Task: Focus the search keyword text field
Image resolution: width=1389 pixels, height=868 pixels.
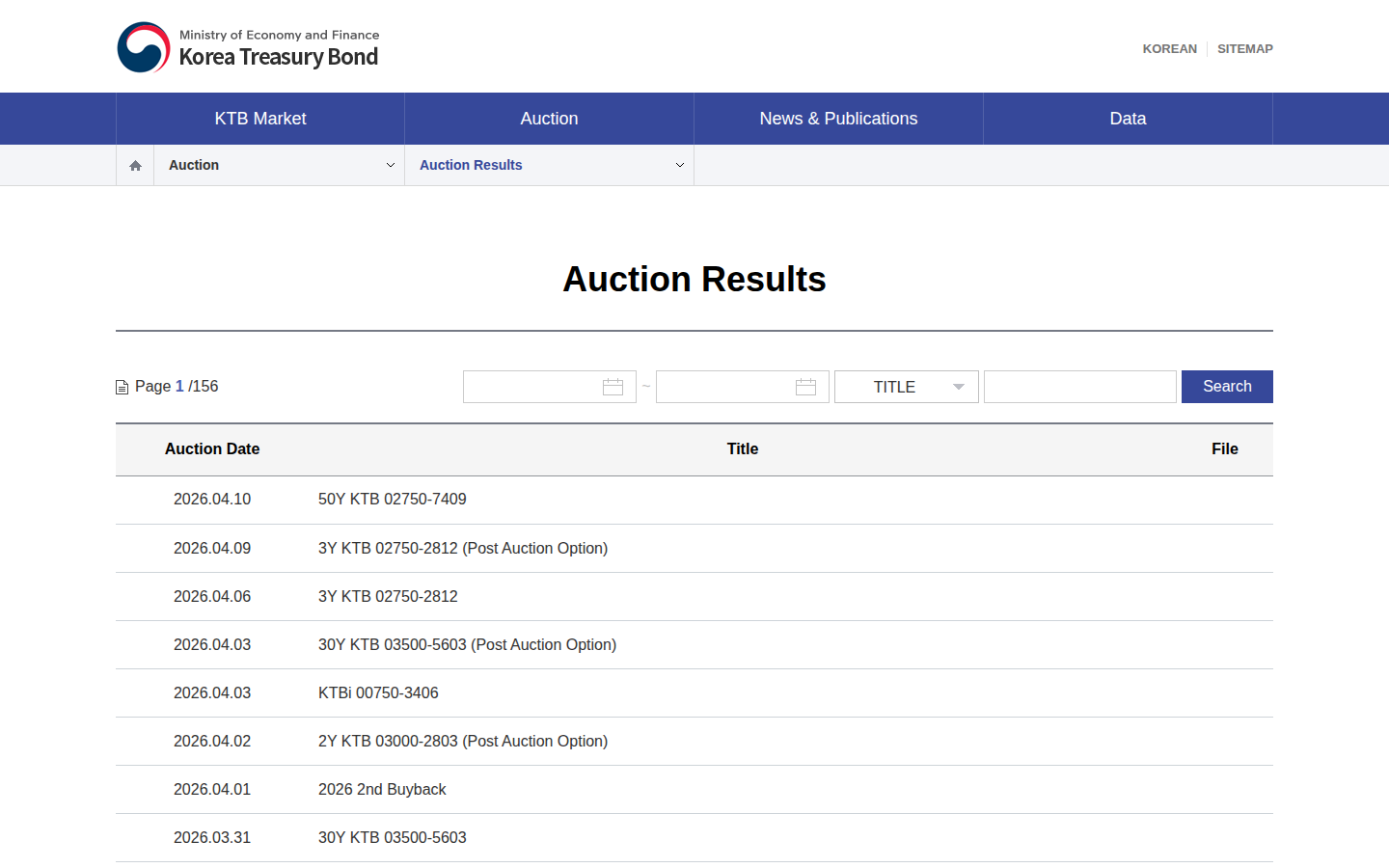Action: (1080, 387)
